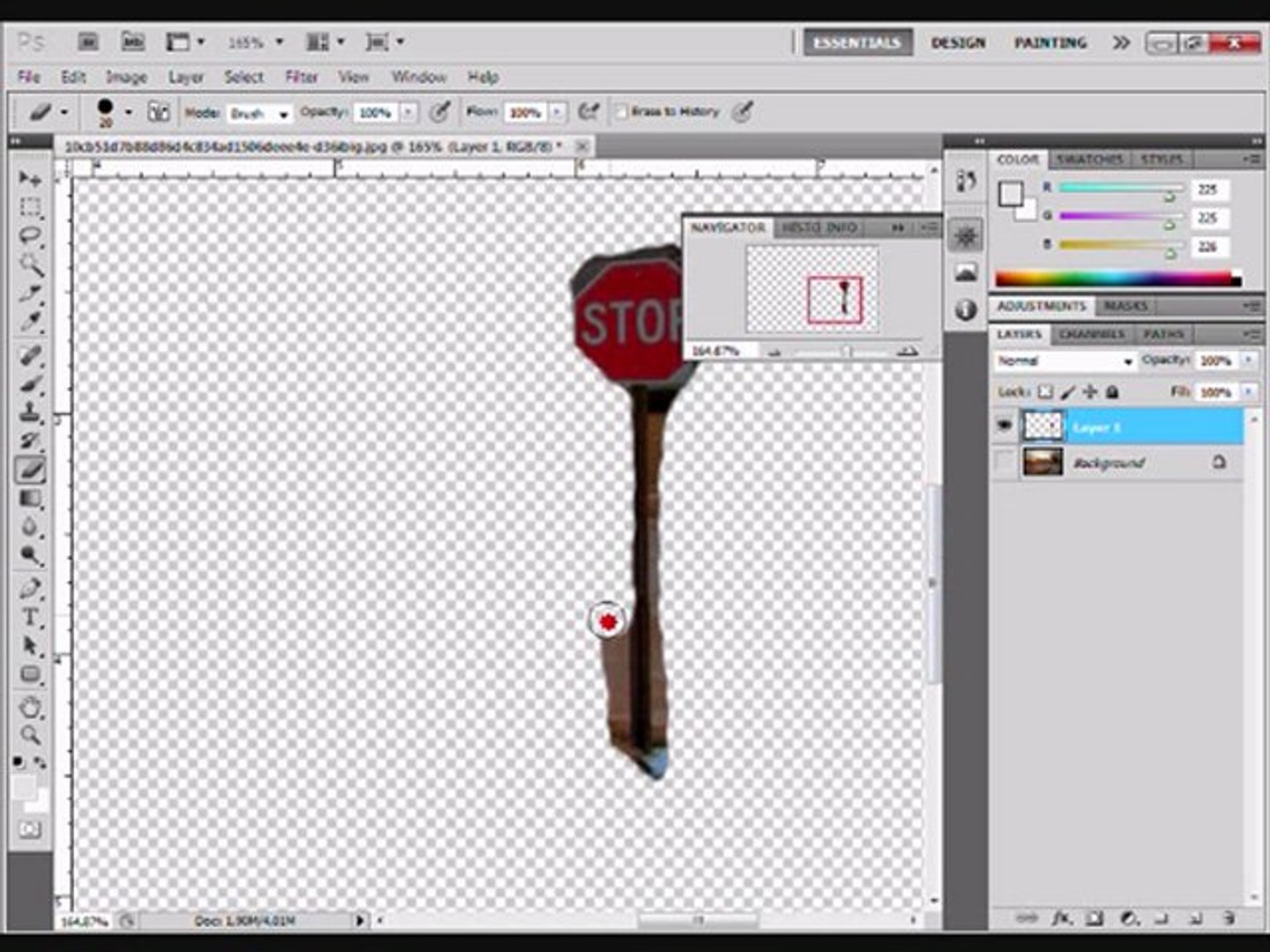Reset default foreground and background colors
Viewport: 1270px width, 952px height.
(19, 762)
